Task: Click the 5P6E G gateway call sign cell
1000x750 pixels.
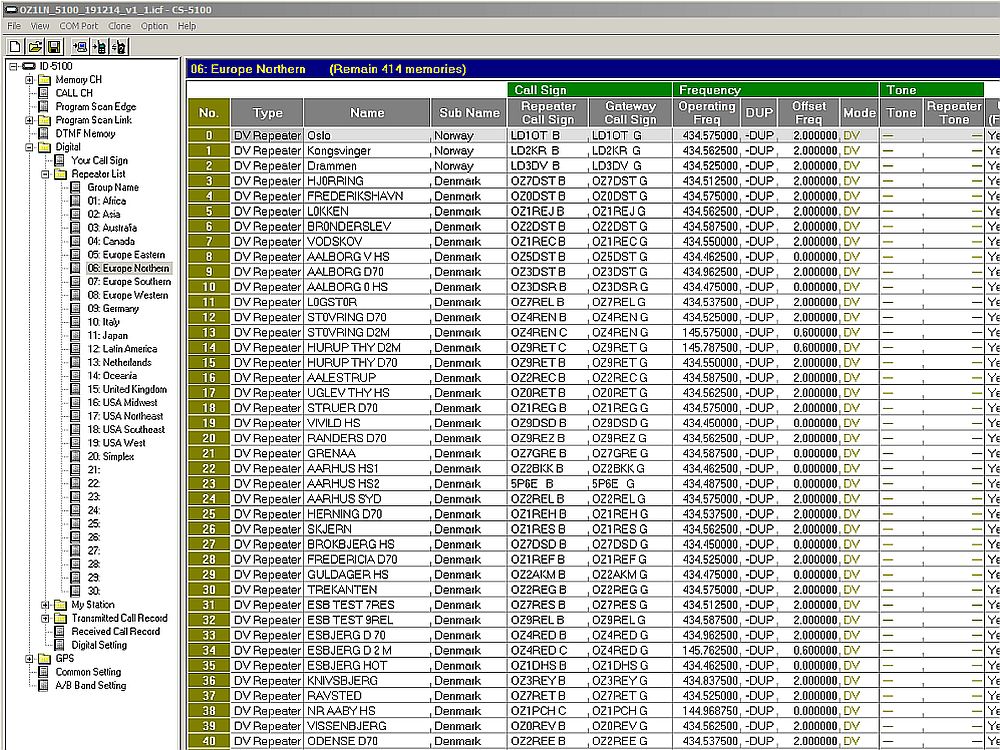Action: [630, 484]
